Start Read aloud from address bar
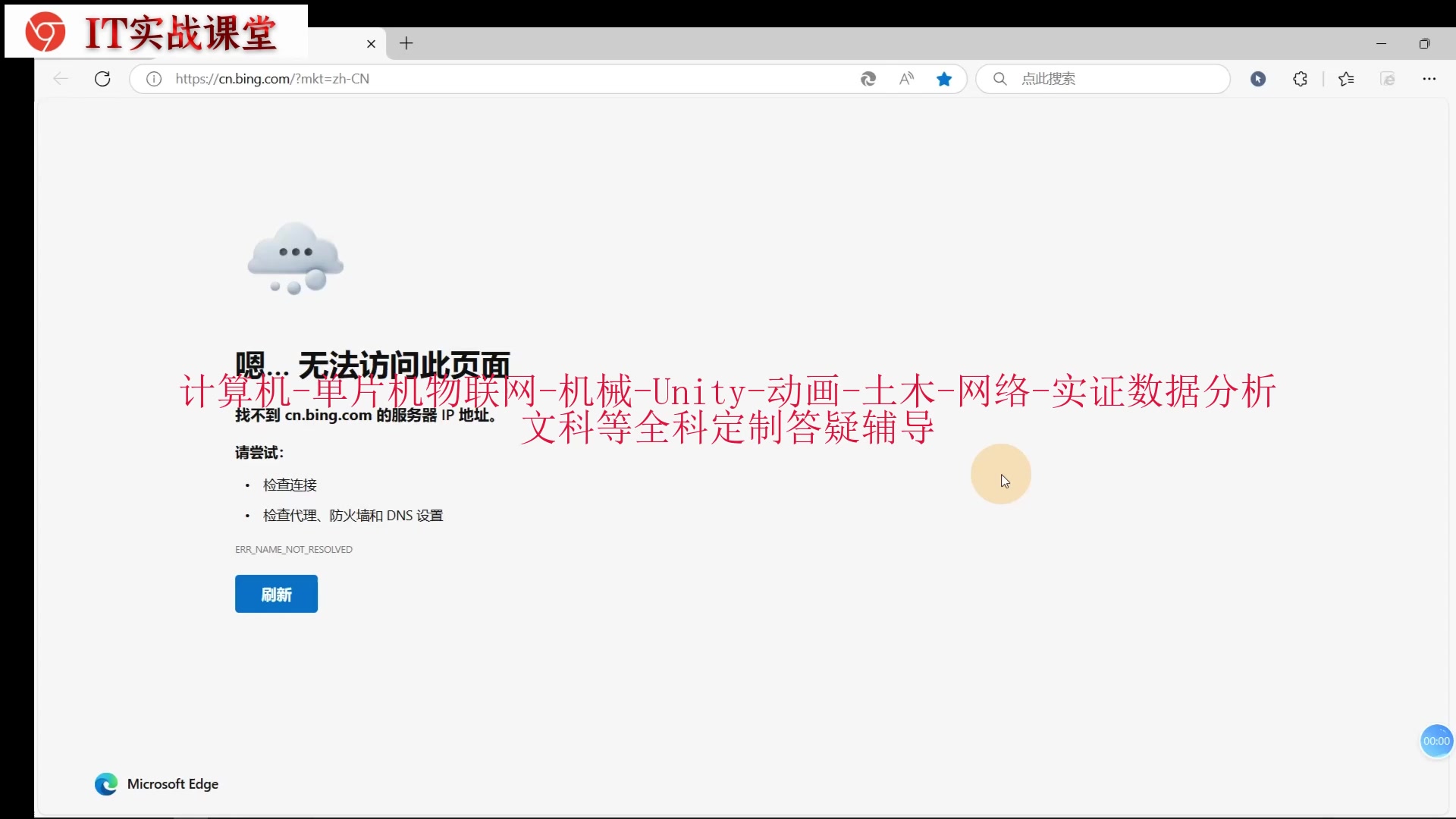Screen dimensions: 1456x819 point(906,79)
